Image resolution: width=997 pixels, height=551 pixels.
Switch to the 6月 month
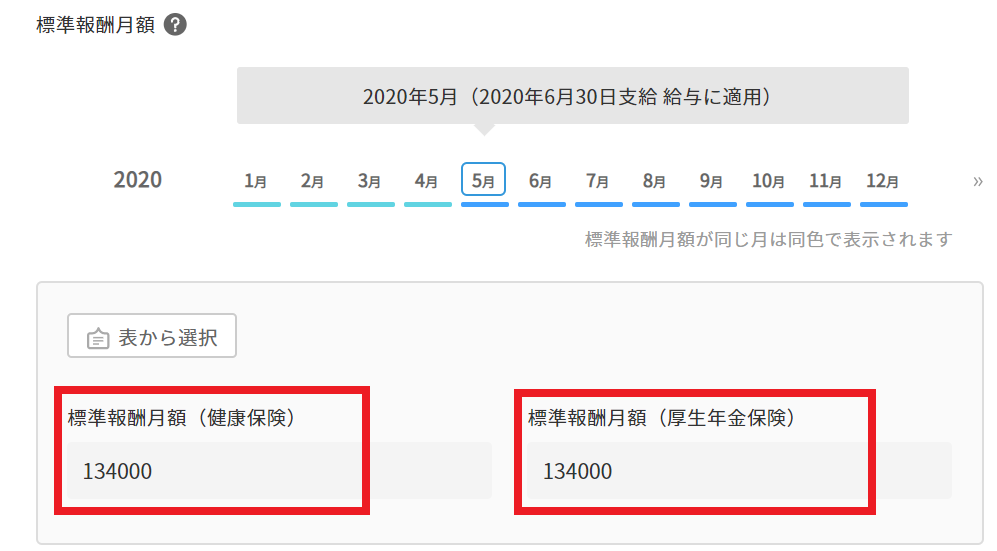point(541,181)
